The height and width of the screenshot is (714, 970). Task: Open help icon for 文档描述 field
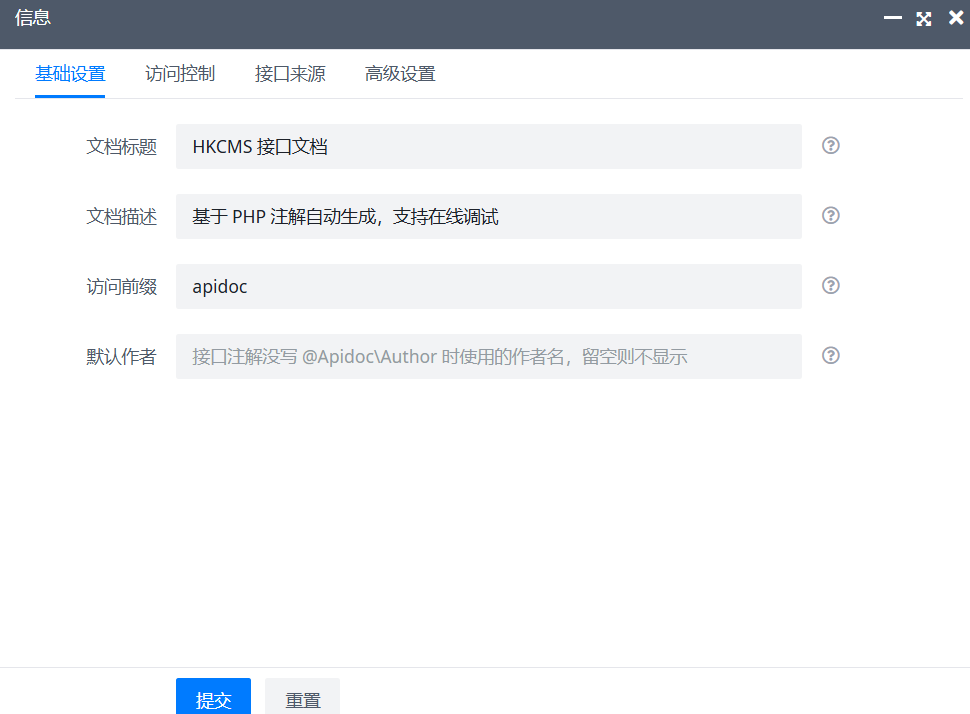830,215
